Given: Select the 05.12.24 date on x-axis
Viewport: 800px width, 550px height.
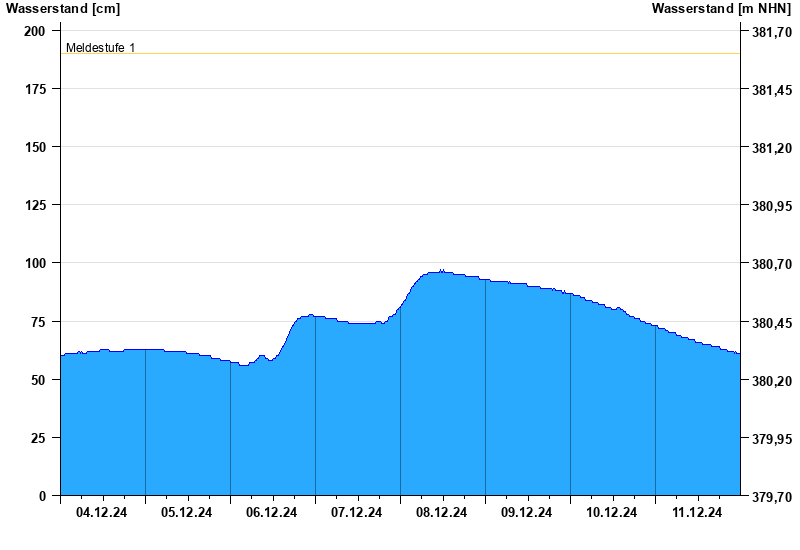Looking at the screenshot, I should 187,513.
